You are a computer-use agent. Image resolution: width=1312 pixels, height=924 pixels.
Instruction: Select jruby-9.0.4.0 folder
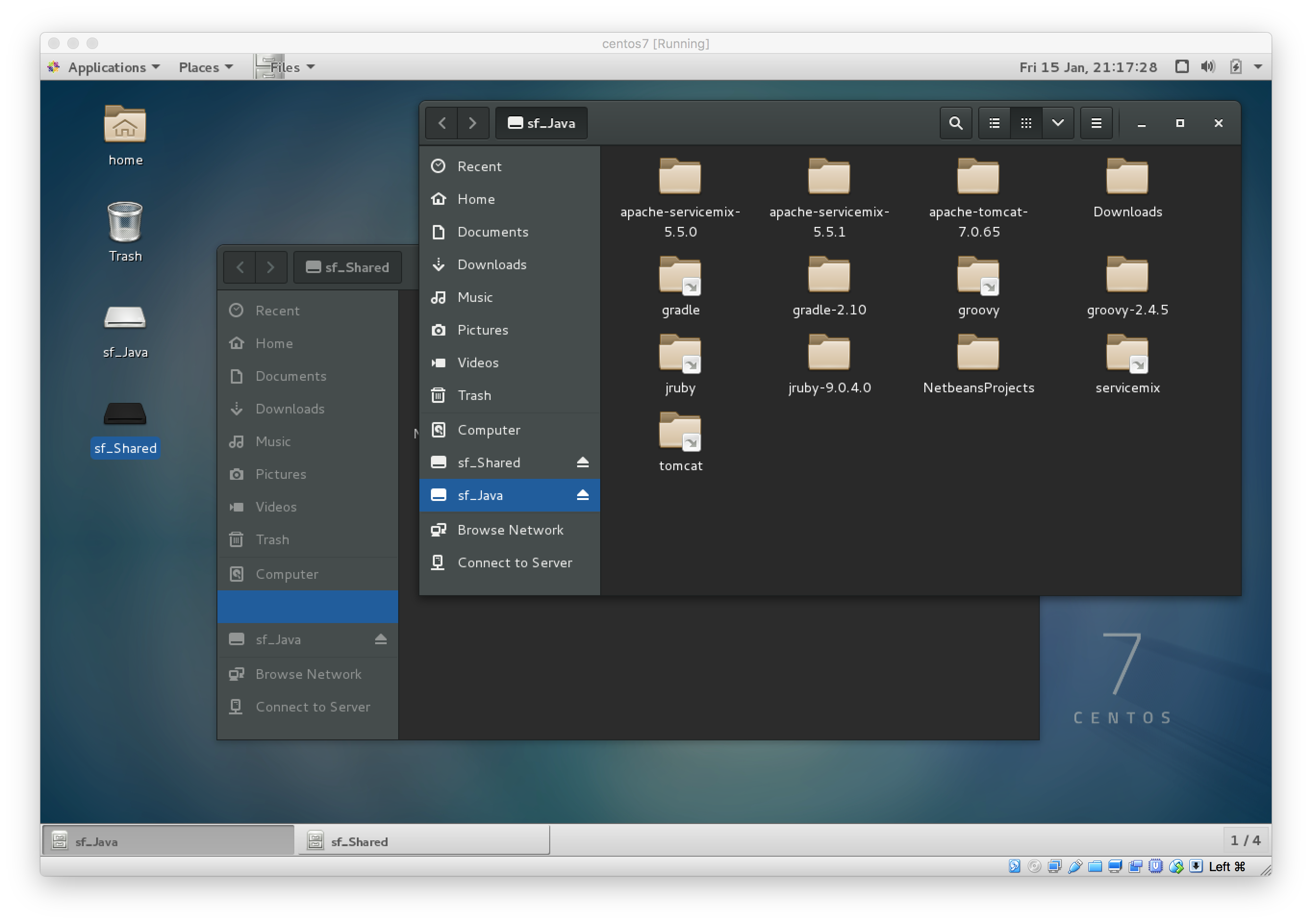click(829, 364)
